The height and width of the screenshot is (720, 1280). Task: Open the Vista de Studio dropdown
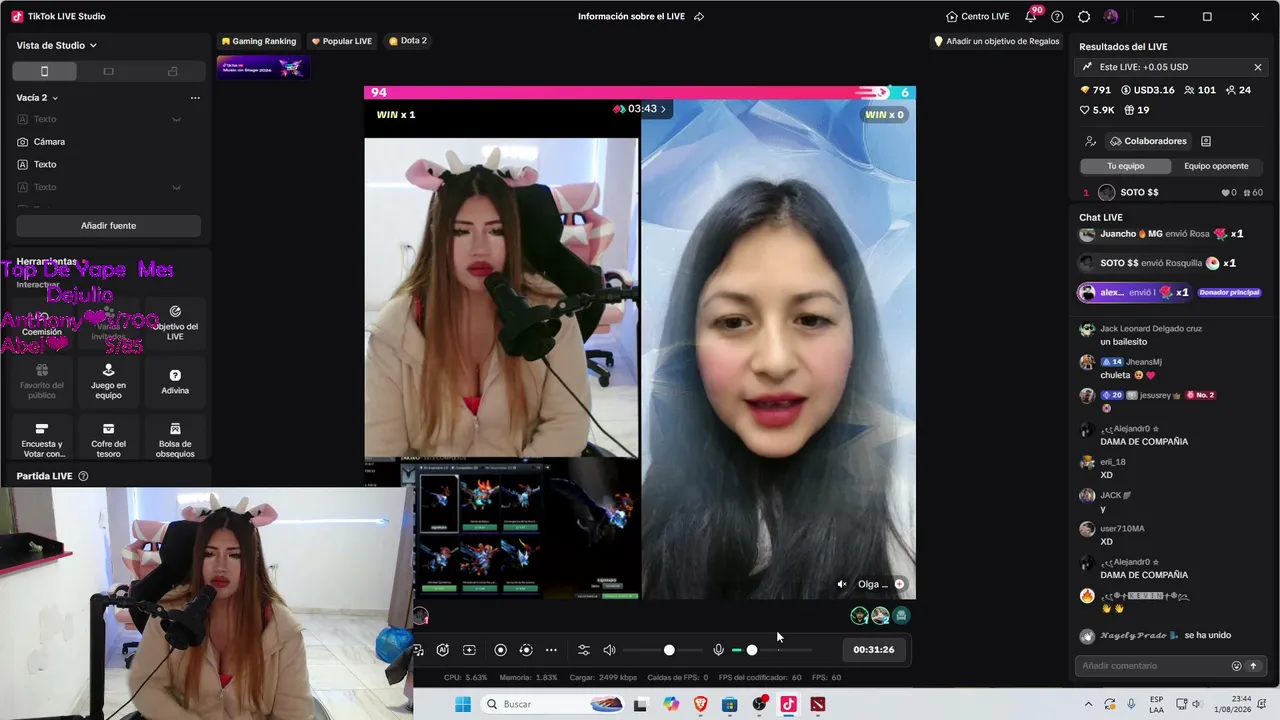click(x=57, y=45)
